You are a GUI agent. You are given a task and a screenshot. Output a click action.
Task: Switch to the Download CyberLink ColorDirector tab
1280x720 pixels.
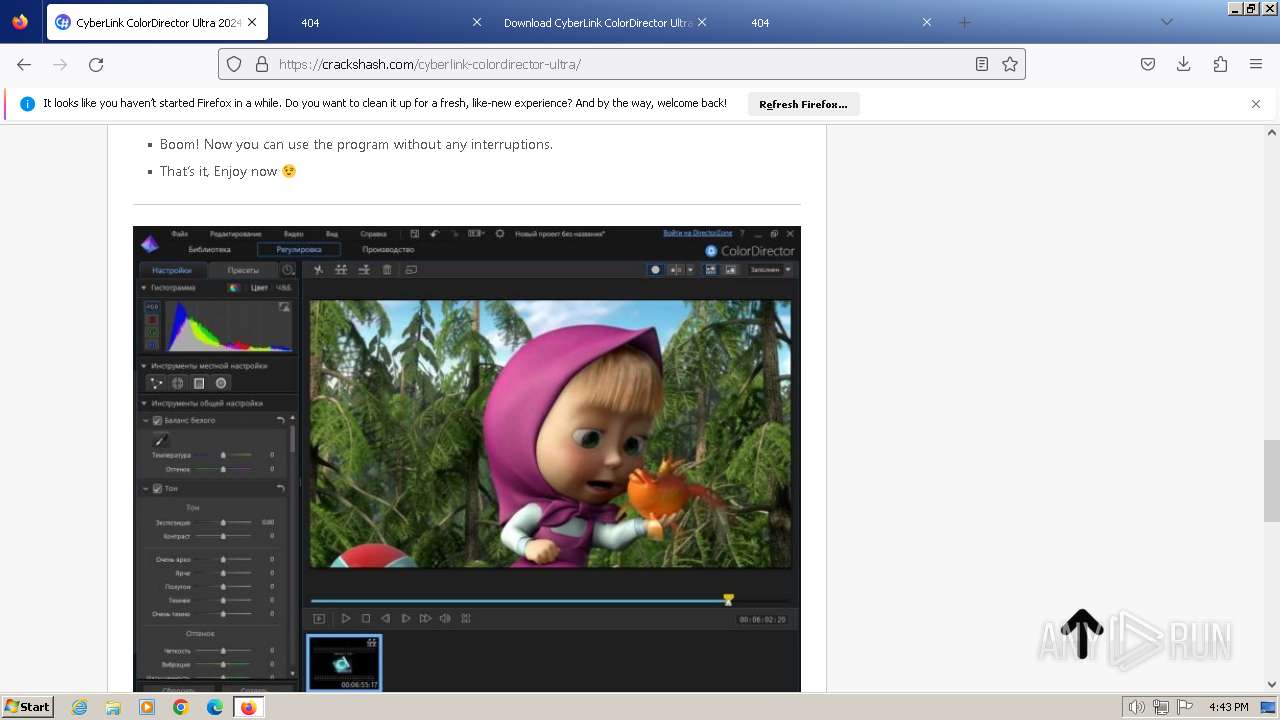[x=598, y=22]
